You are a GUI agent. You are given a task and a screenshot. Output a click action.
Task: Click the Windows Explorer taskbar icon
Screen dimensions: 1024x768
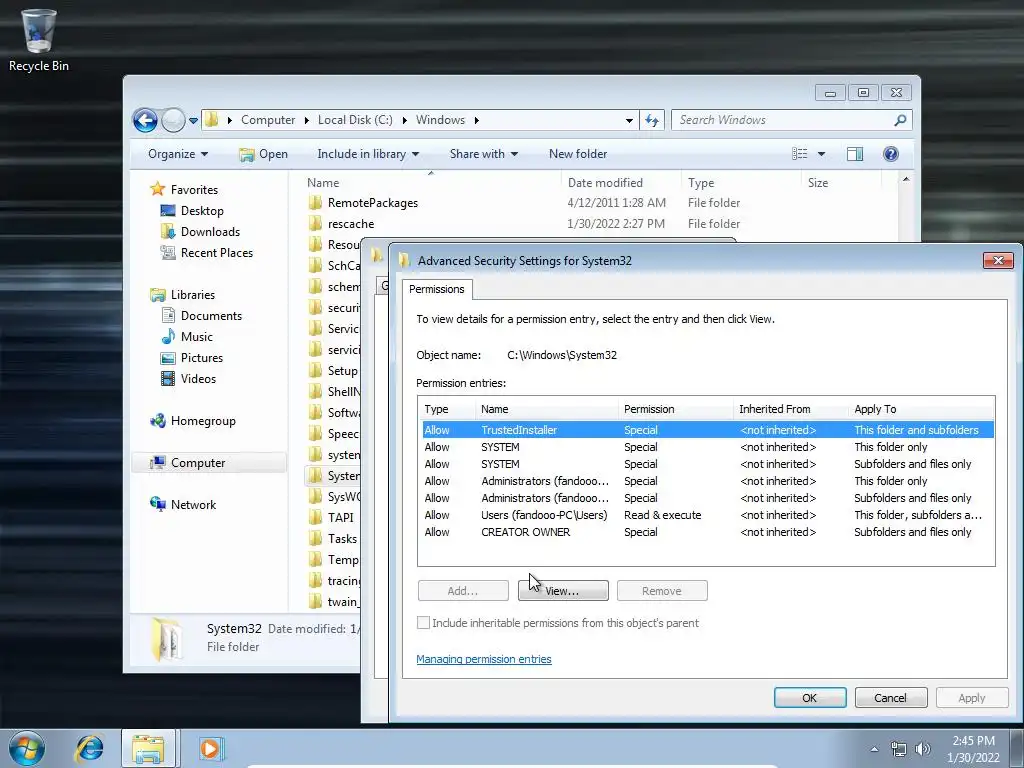[x=148, y=748]
